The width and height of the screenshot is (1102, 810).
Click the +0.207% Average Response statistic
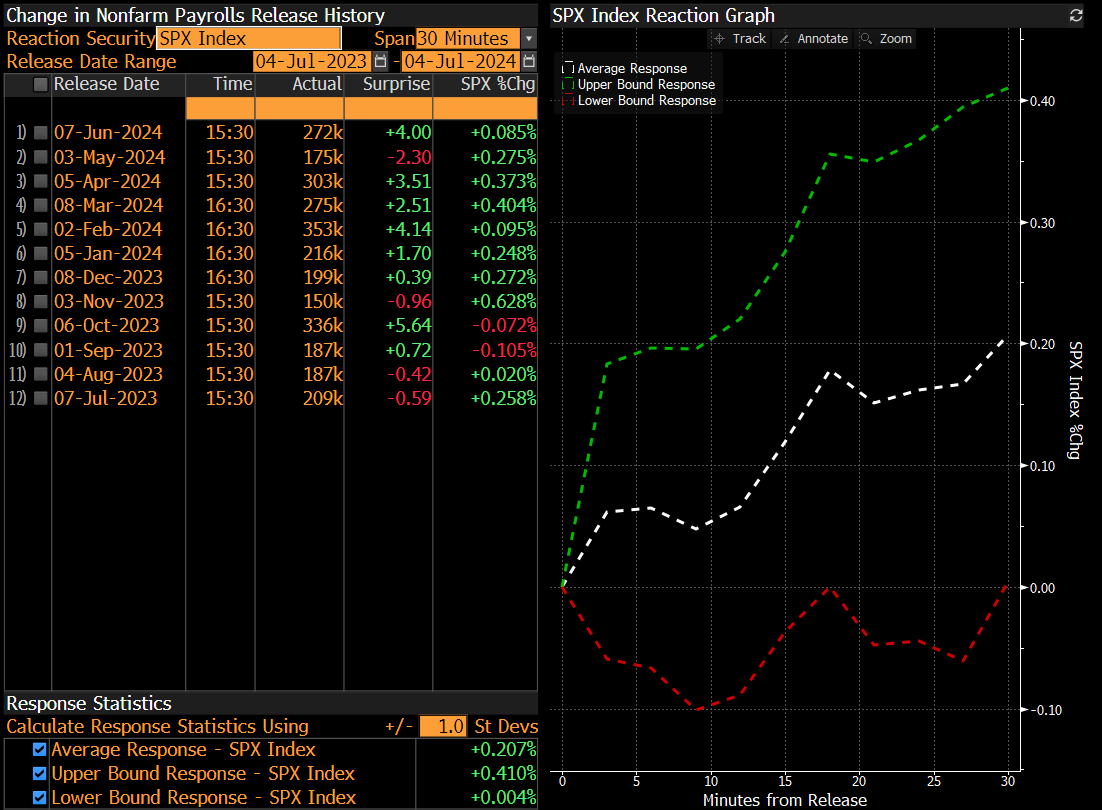(x=503, y=750)
